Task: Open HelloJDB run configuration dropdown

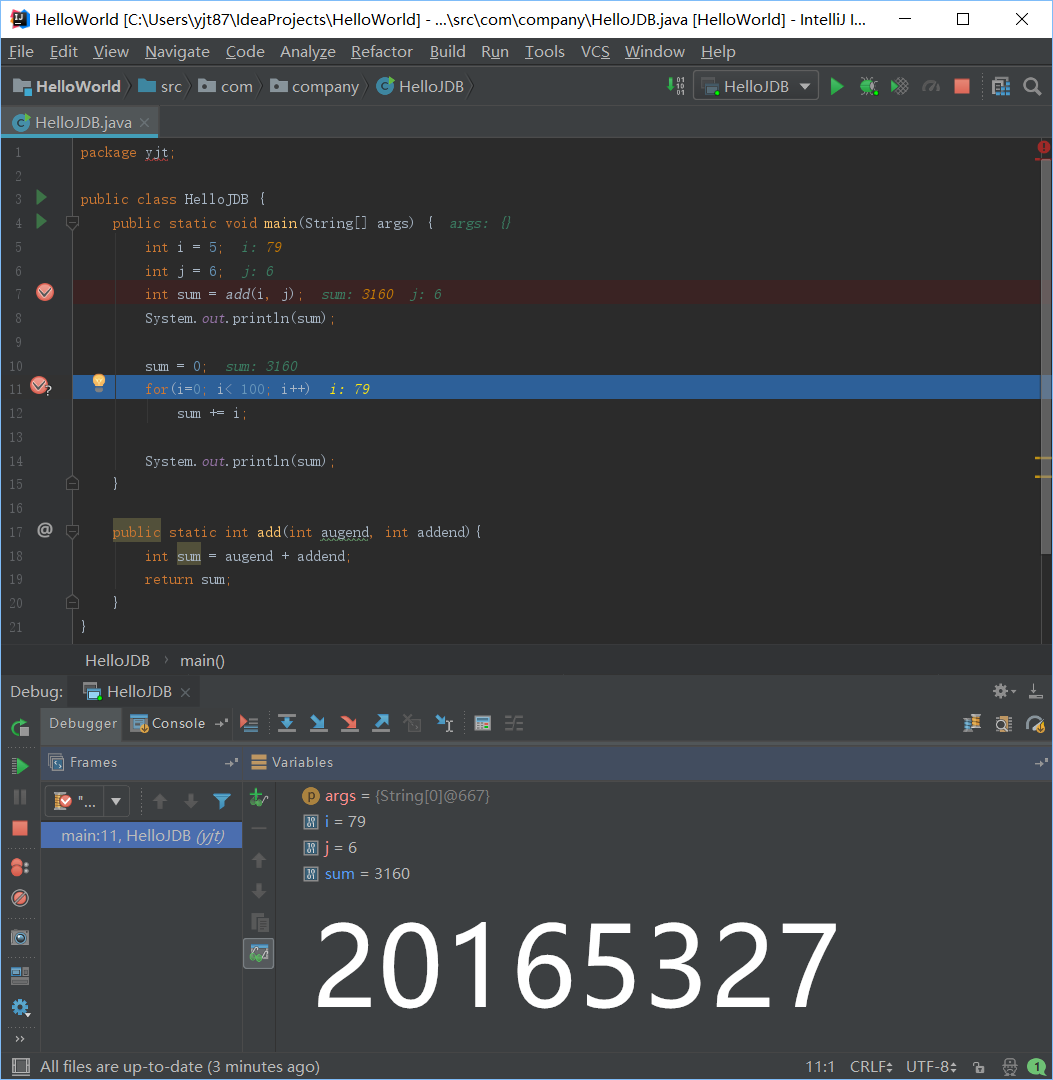Action: tap(755, 86)
